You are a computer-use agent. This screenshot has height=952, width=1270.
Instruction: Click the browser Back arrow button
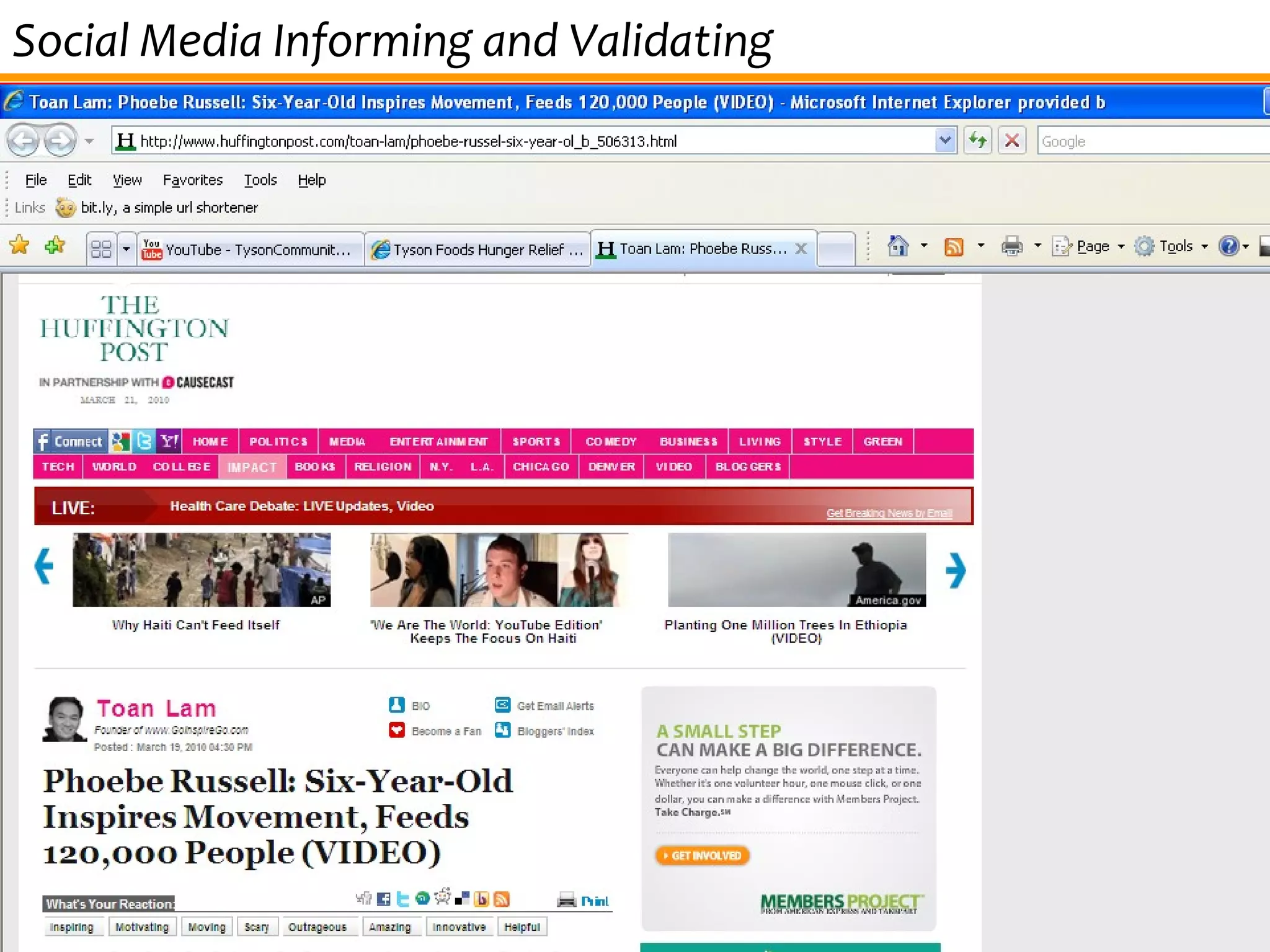[24, 141]
